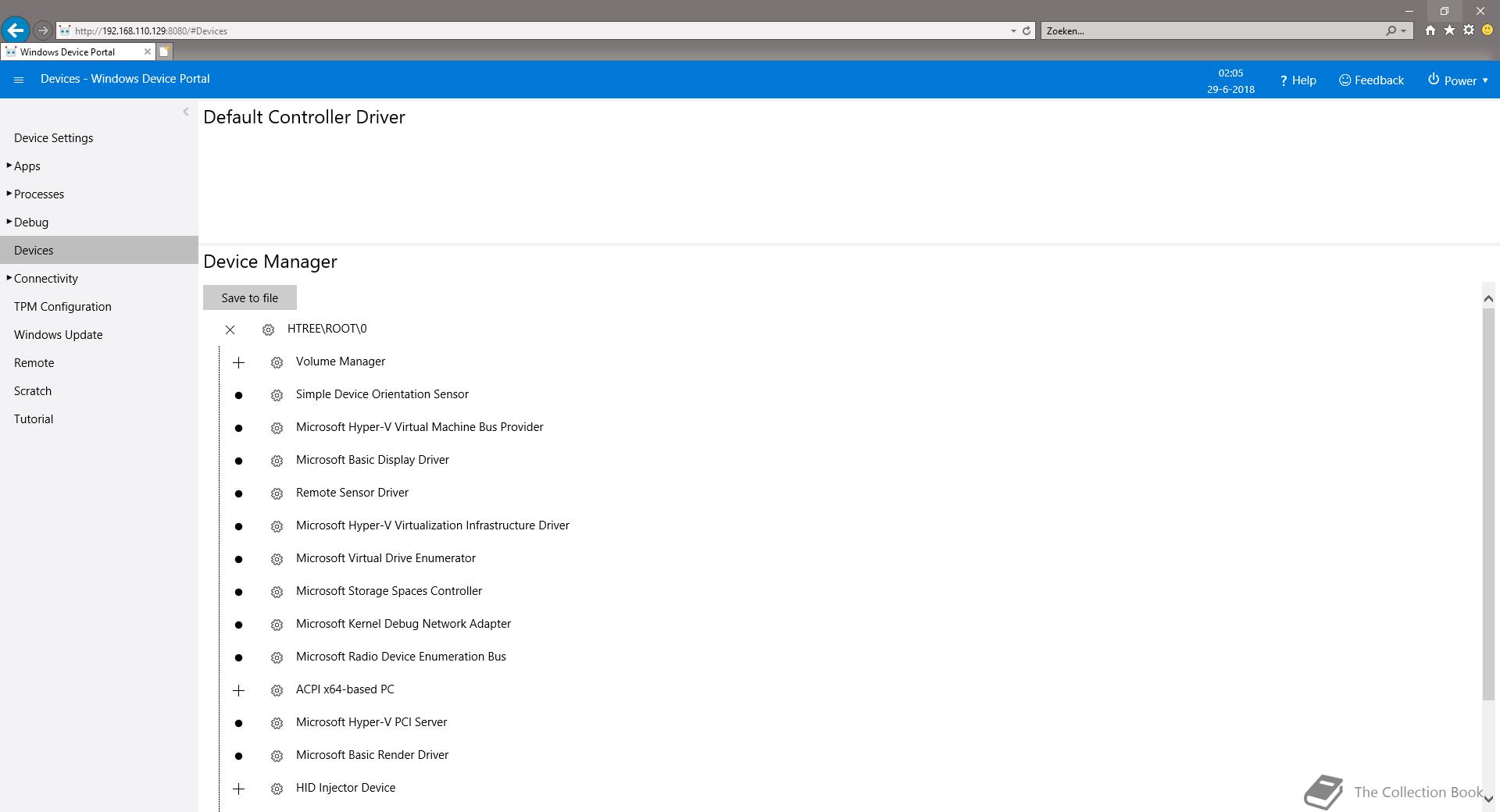Open the Help link
The image size is (1500, 812).
pos(1298,80)
